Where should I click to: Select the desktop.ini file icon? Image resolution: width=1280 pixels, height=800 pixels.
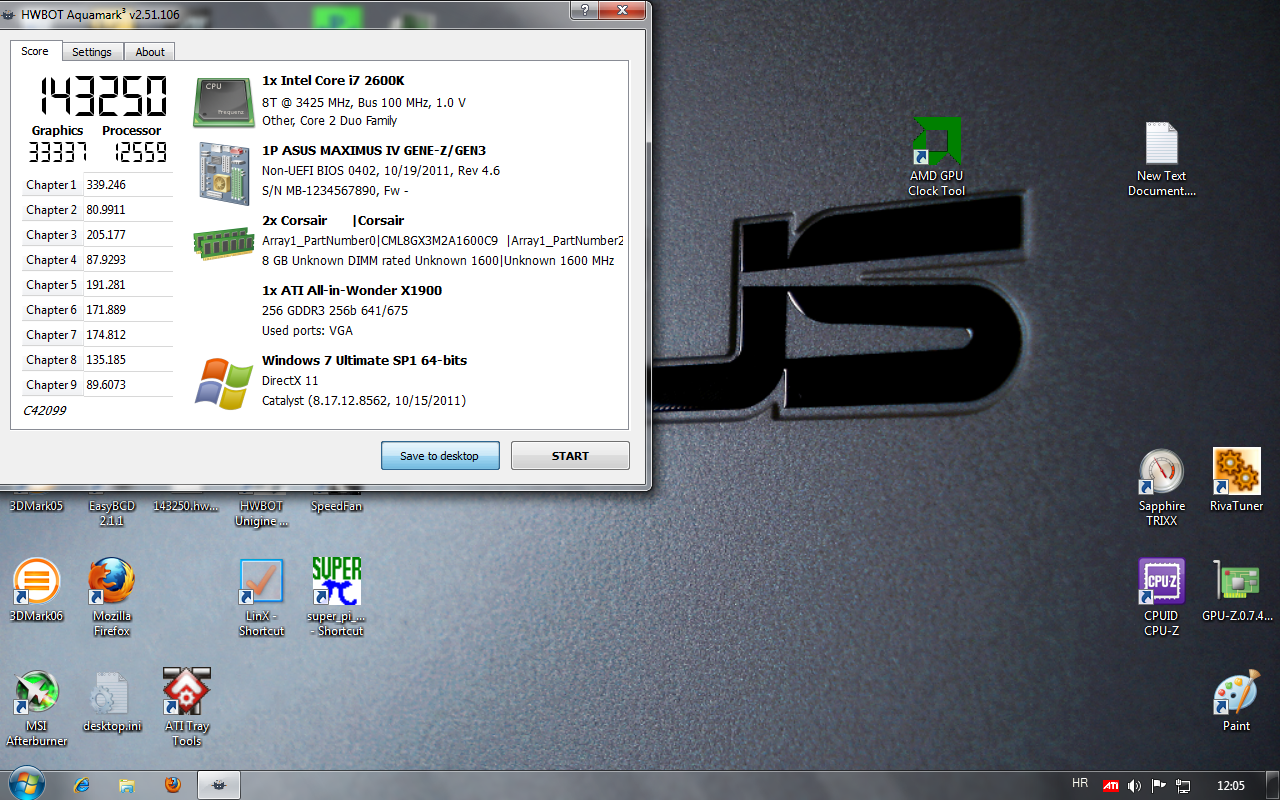point(112,701)
